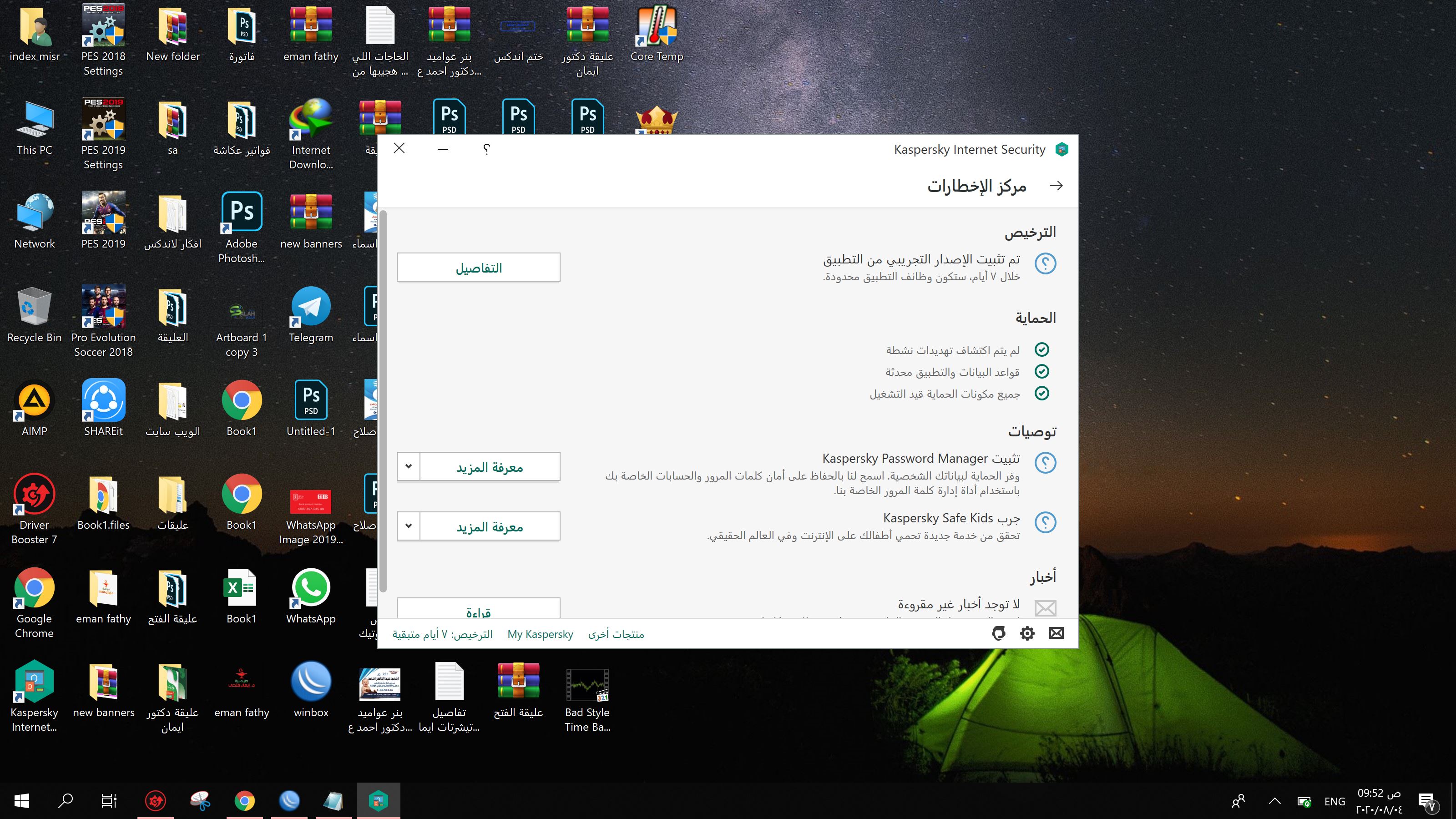
Task: Select the Book1 Excel file icon
Action: click(241, 596)
